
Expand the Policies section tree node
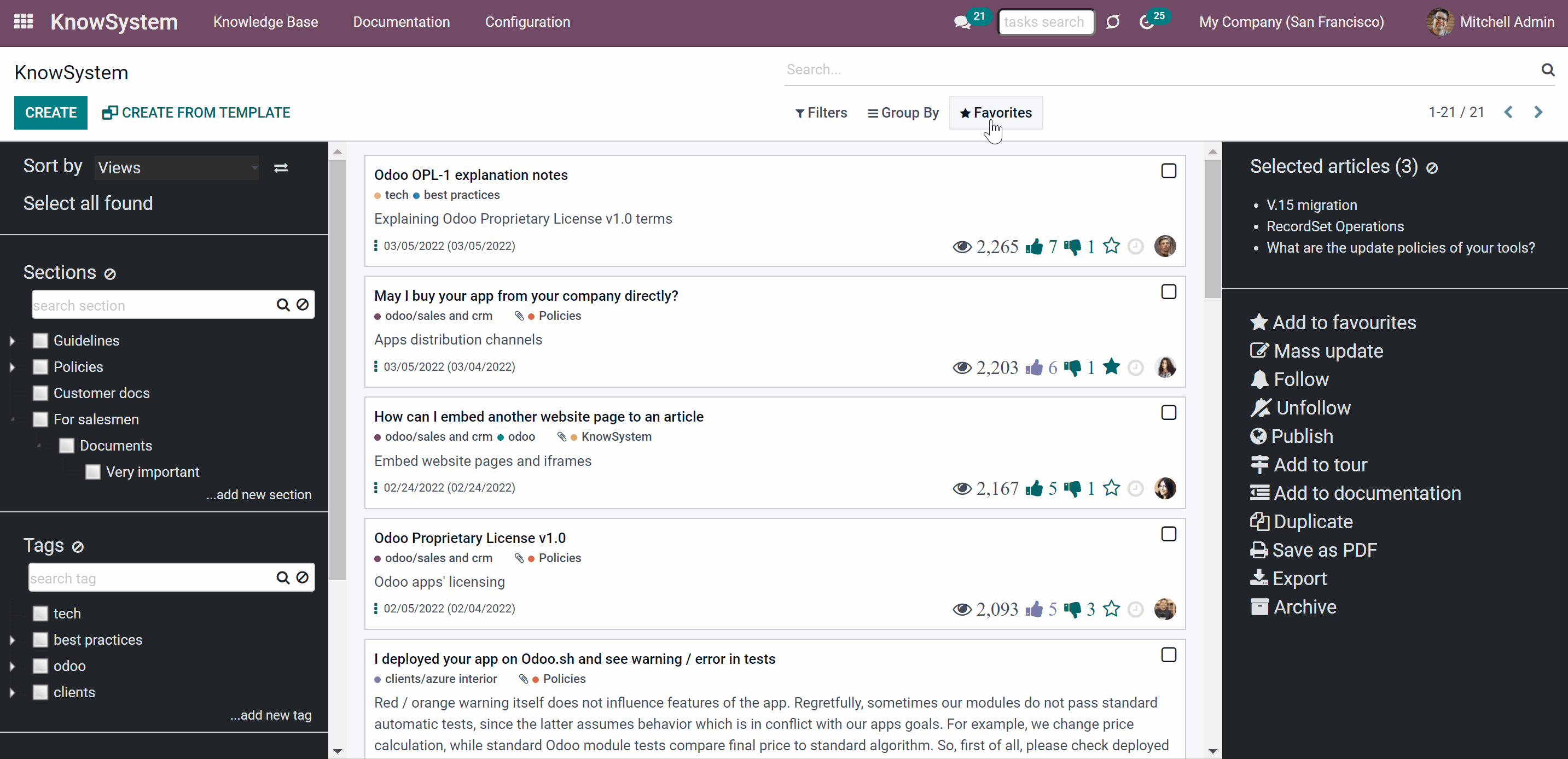point(12,367)
